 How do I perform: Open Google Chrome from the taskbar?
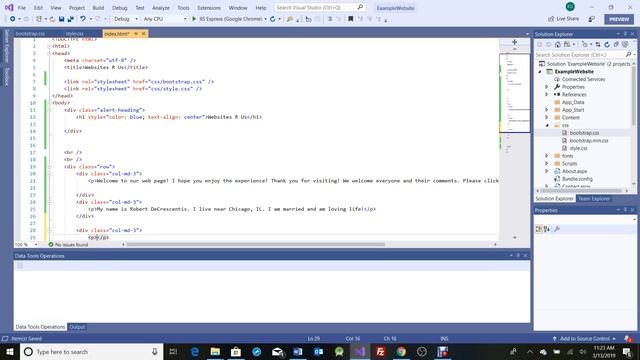[401, 351]
